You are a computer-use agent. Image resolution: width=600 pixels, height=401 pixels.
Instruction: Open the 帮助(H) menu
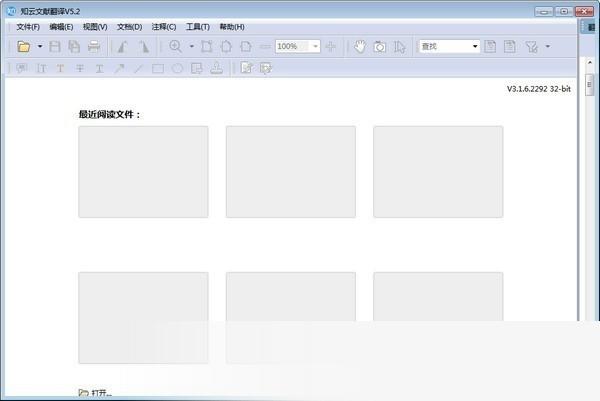click(232, 27)
